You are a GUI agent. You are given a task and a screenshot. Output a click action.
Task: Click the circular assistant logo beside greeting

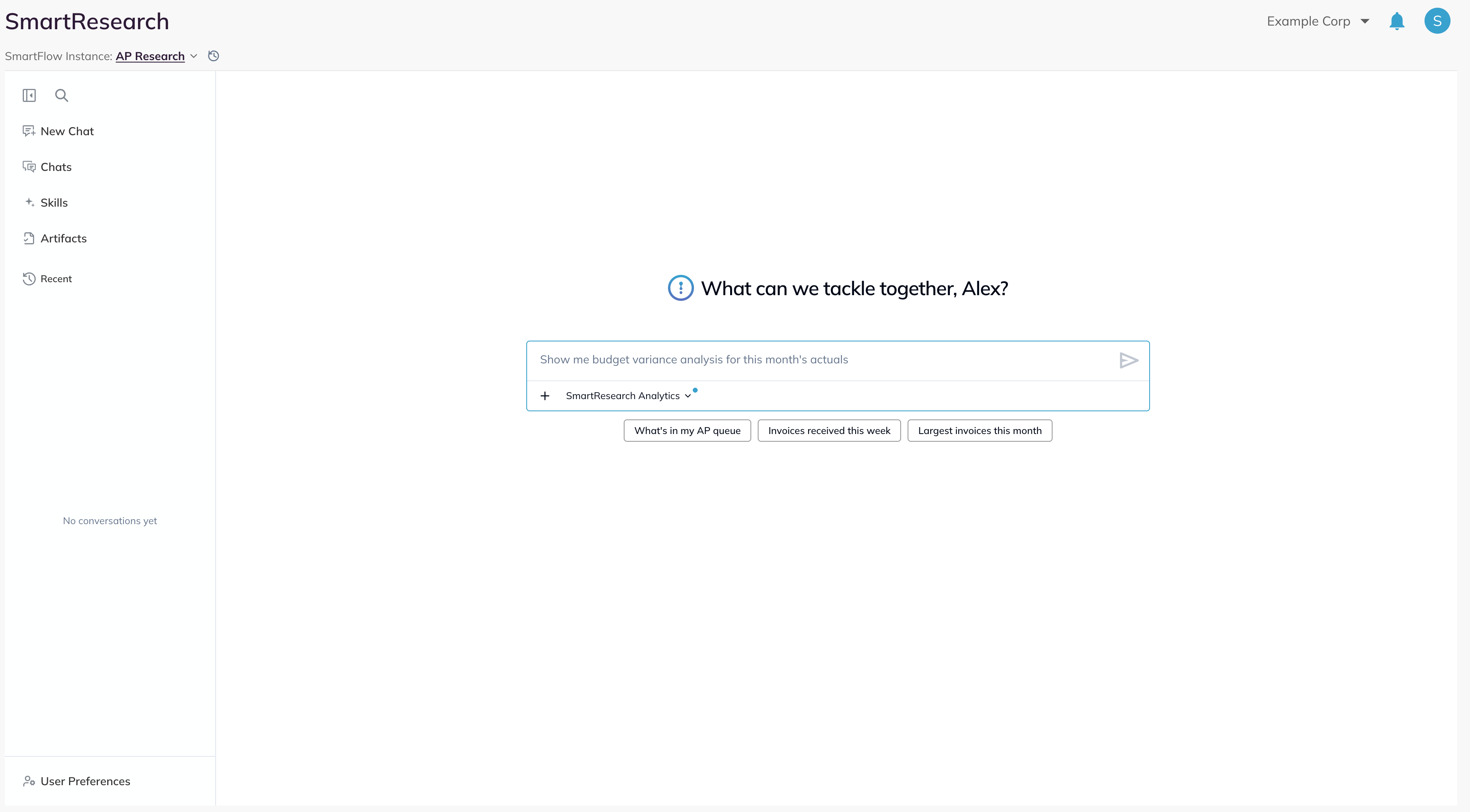[680, 288]
